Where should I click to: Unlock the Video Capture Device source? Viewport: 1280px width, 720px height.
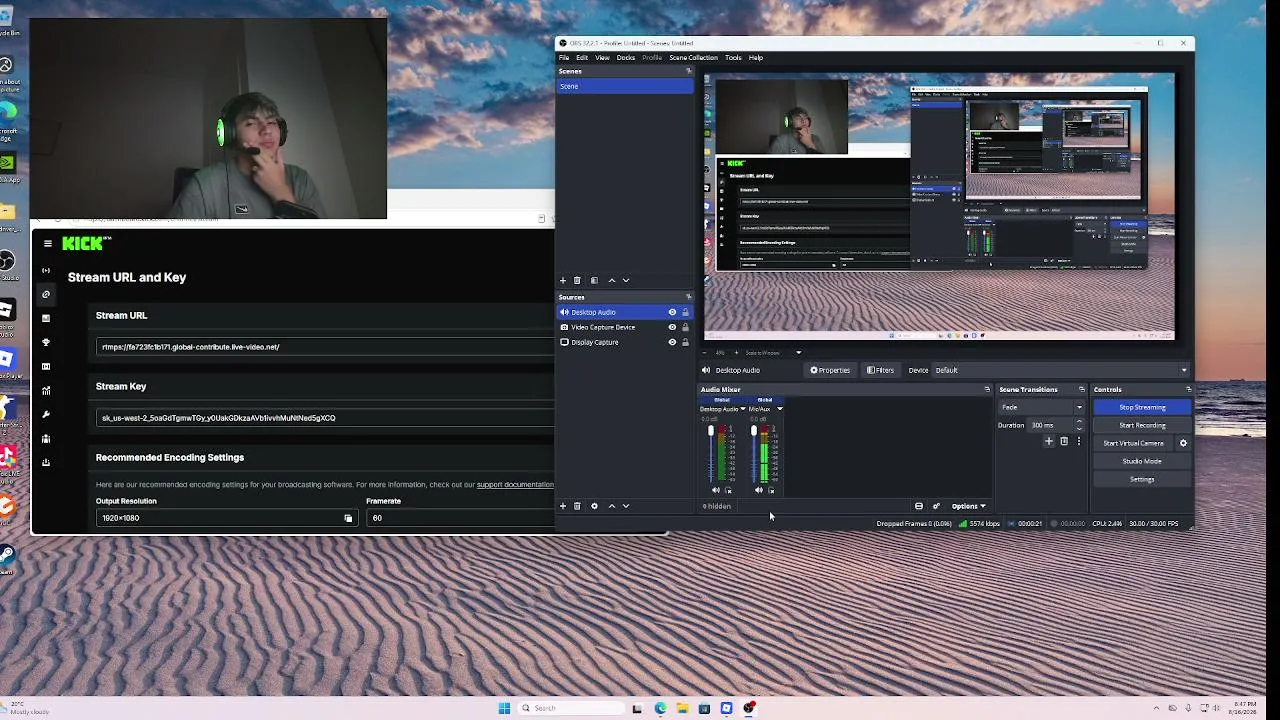(685, 327)
